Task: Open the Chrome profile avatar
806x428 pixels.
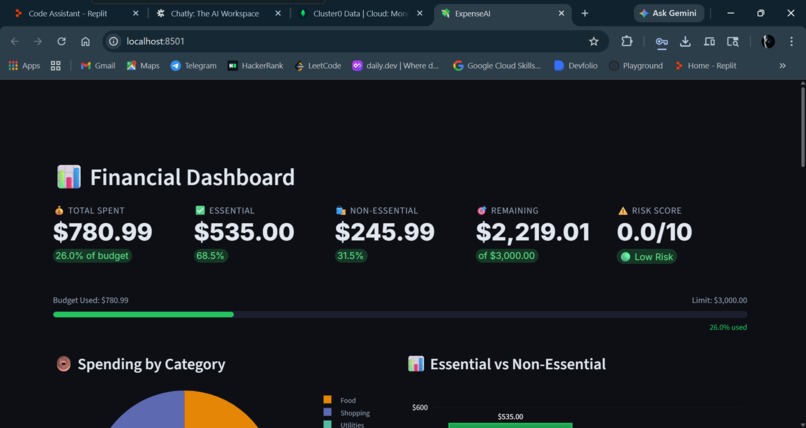Action: [x=768, y=41]
